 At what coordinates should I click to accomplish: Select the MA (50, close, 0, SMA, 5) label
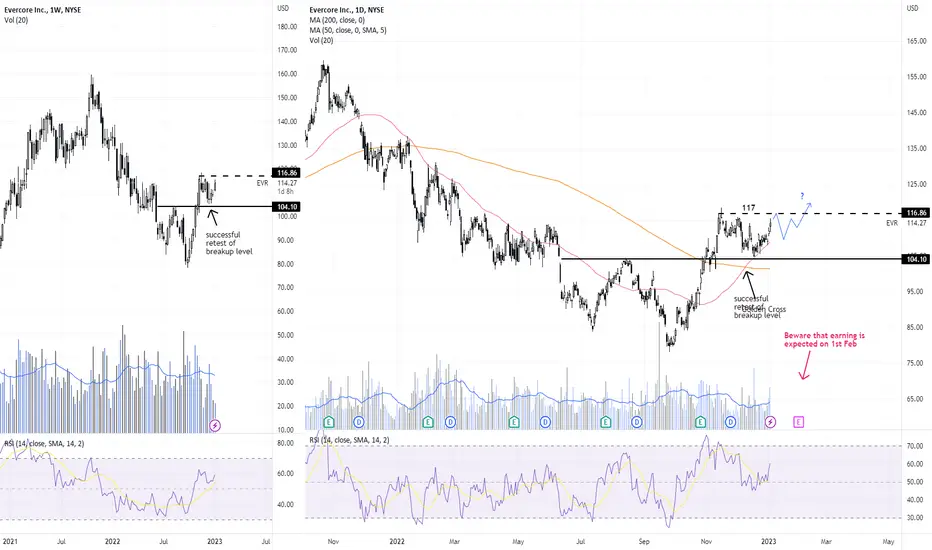pyautogui.click(x=348, y=30)
